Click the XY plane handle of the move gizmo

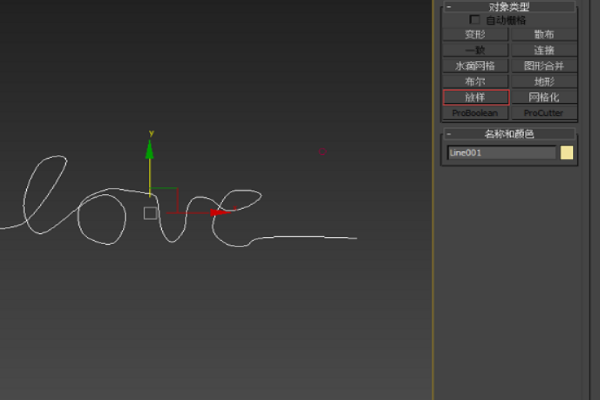pos(165,200)
